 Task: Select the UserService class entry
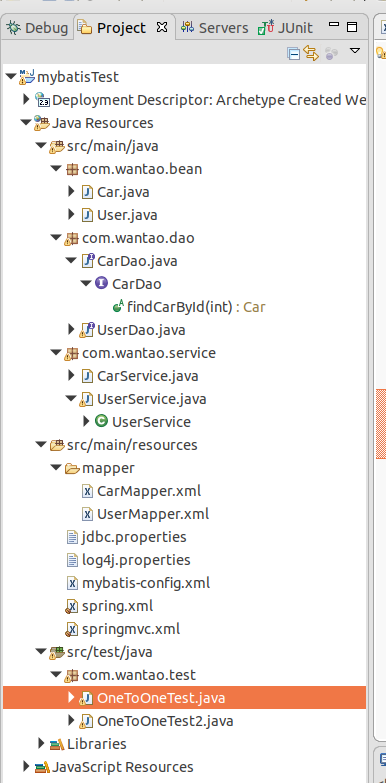[x=152, y=422]
